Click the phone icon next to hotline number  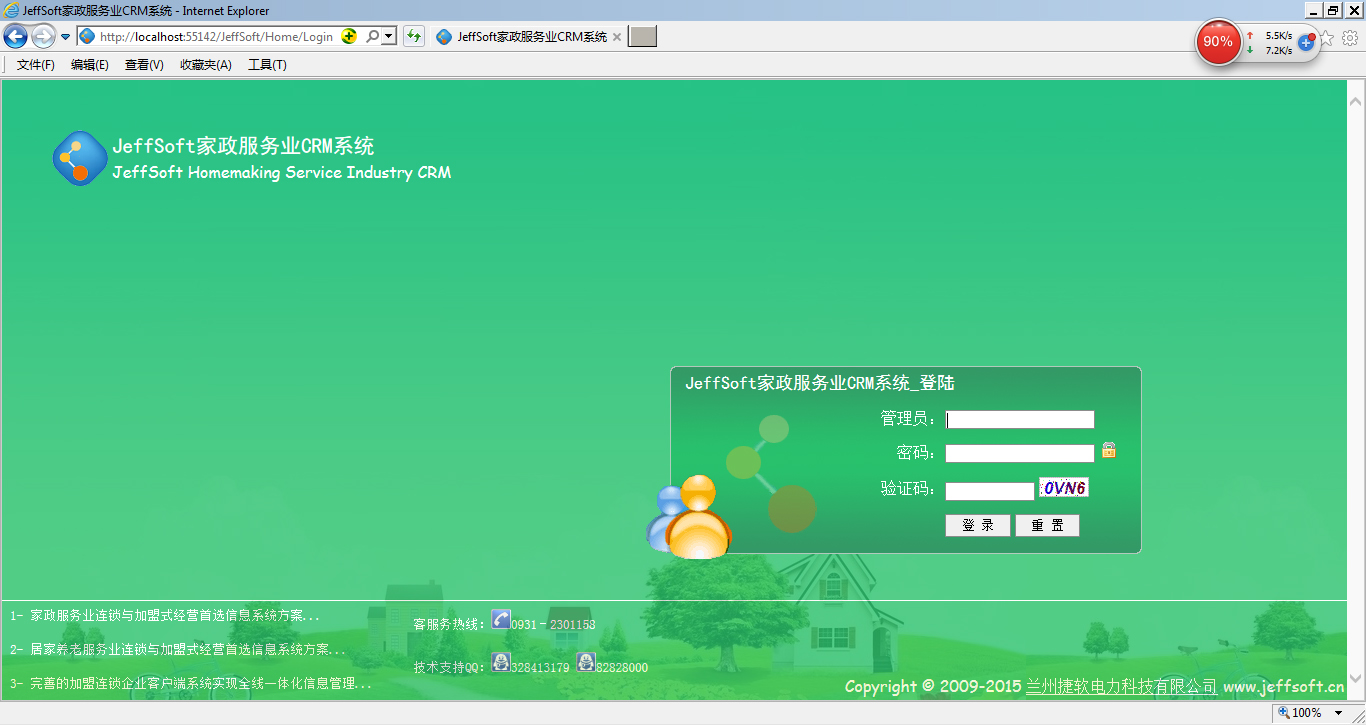501,620
